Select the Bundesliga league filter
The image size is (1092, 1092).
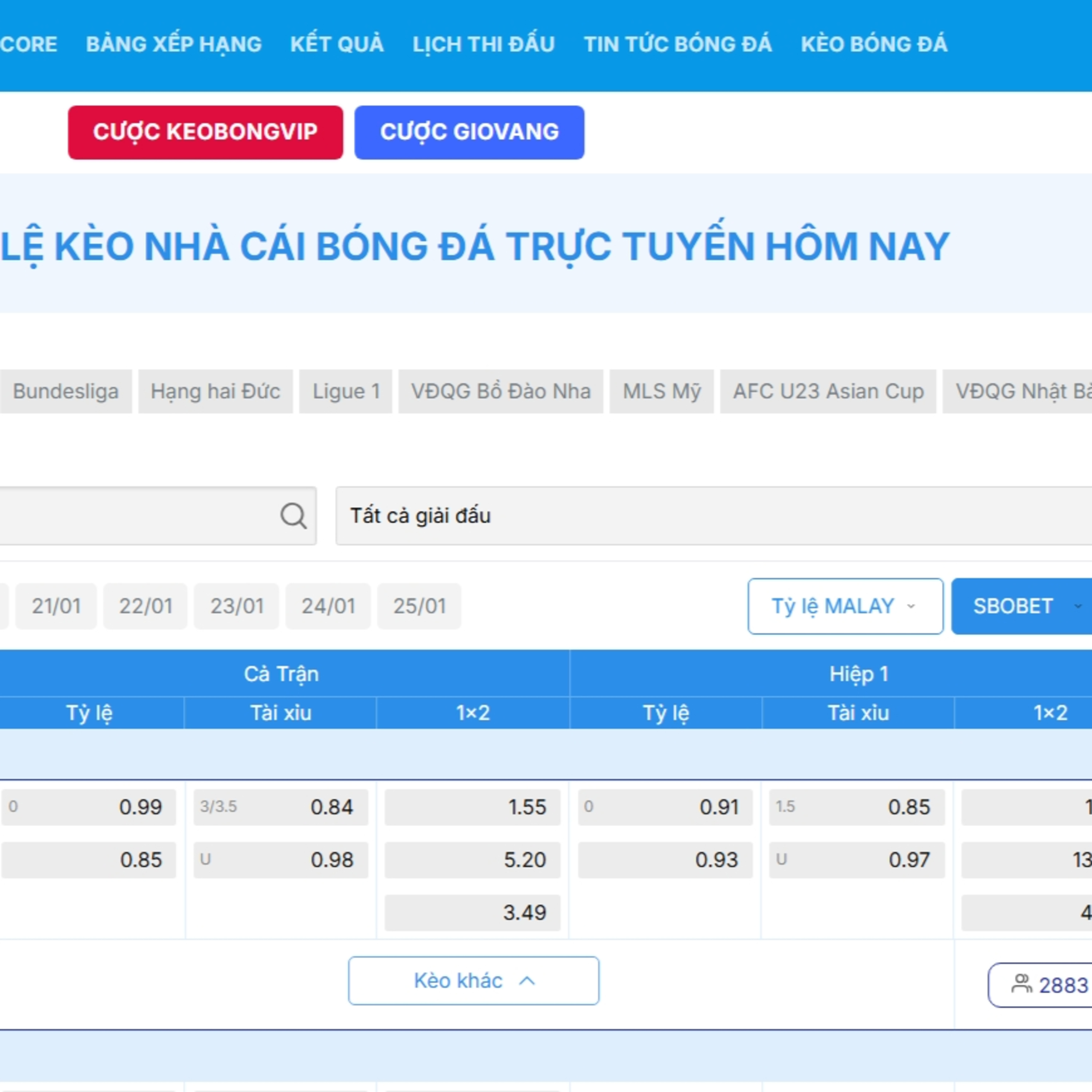pos(66,391)
